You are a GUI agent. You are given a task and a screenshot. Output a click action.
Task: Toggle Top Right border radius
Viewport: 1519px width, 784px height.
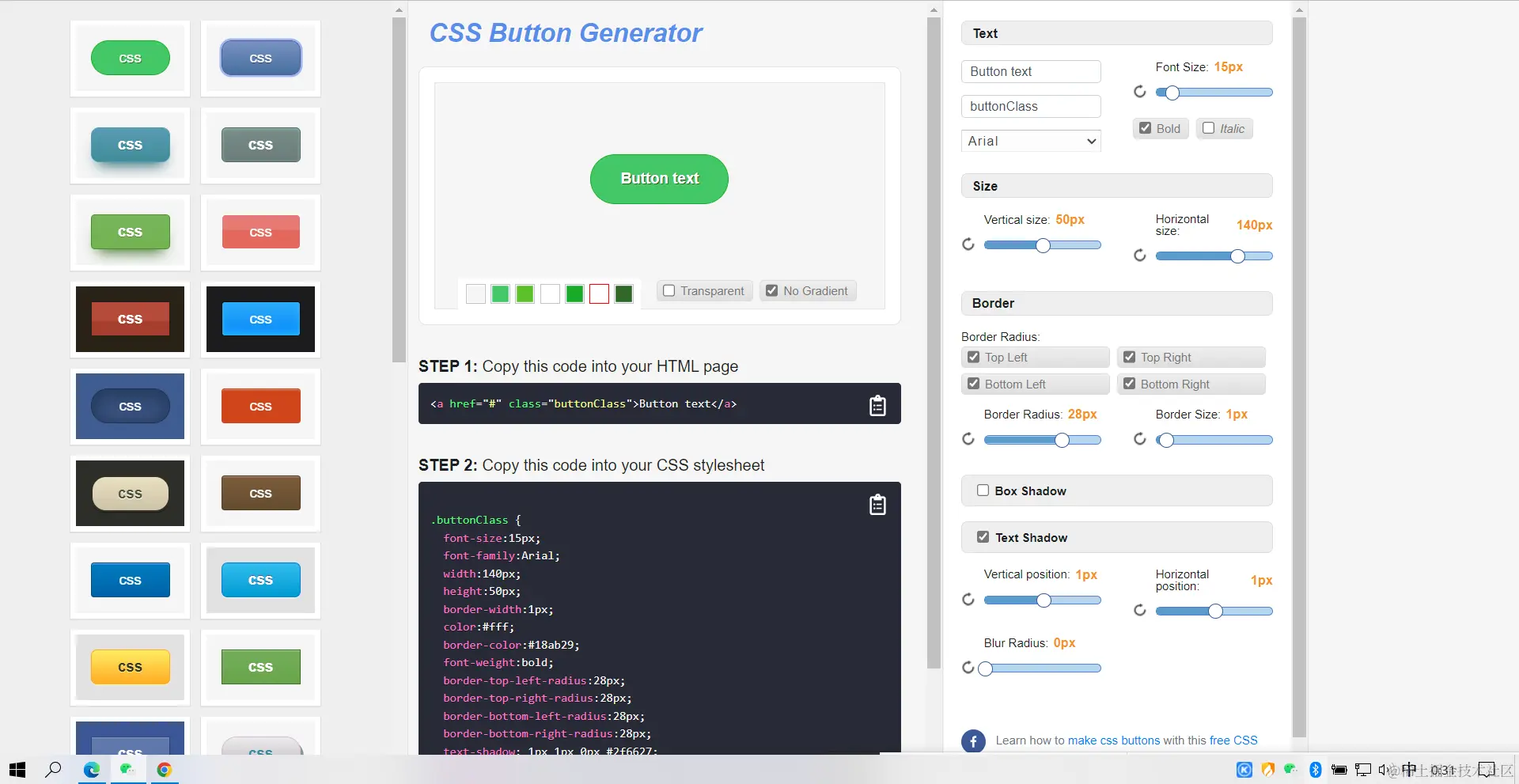tap(1129, 357)
